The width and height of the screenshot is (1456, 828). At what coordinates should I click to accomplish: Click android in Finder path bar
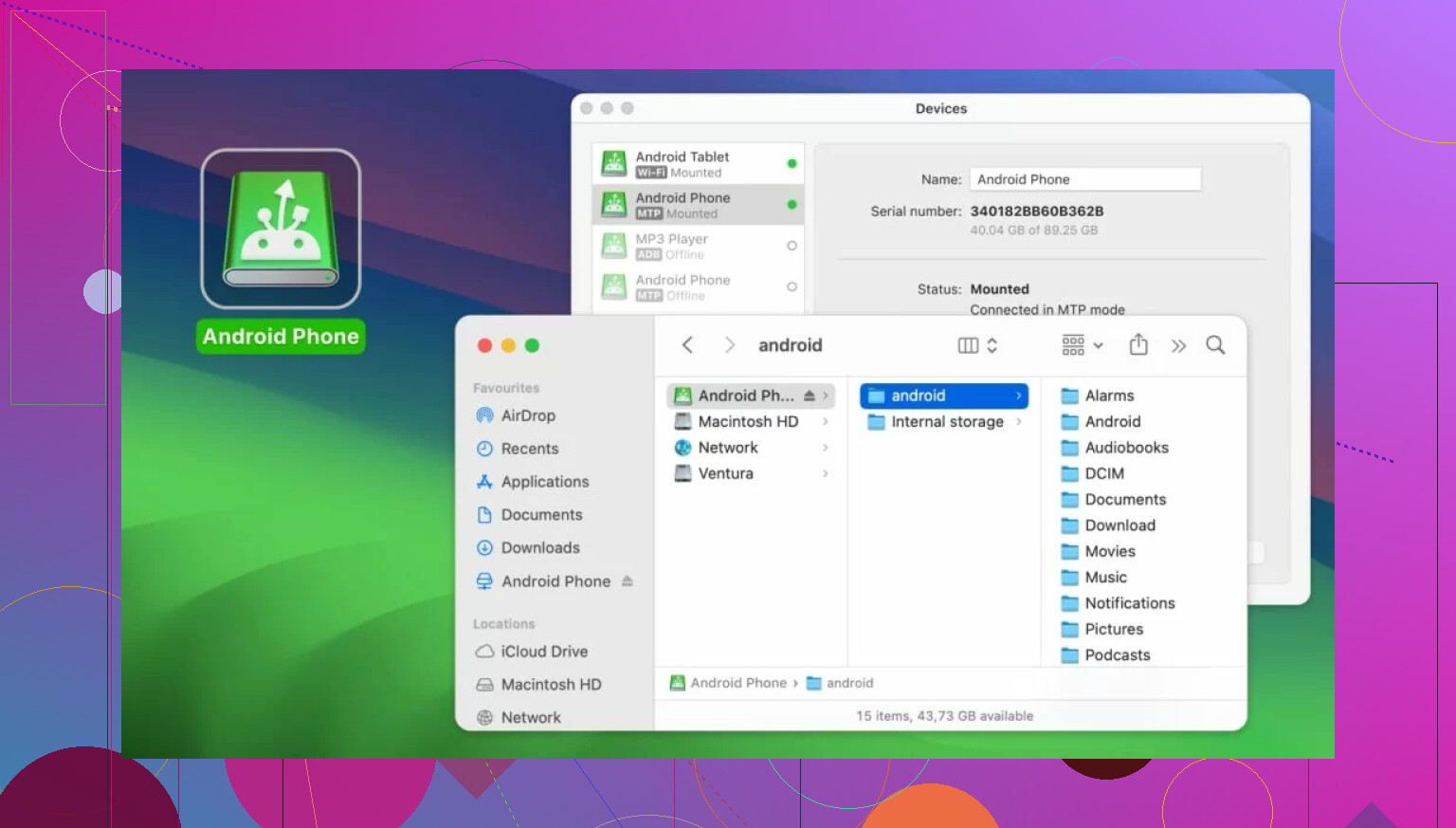coord(840,683)
